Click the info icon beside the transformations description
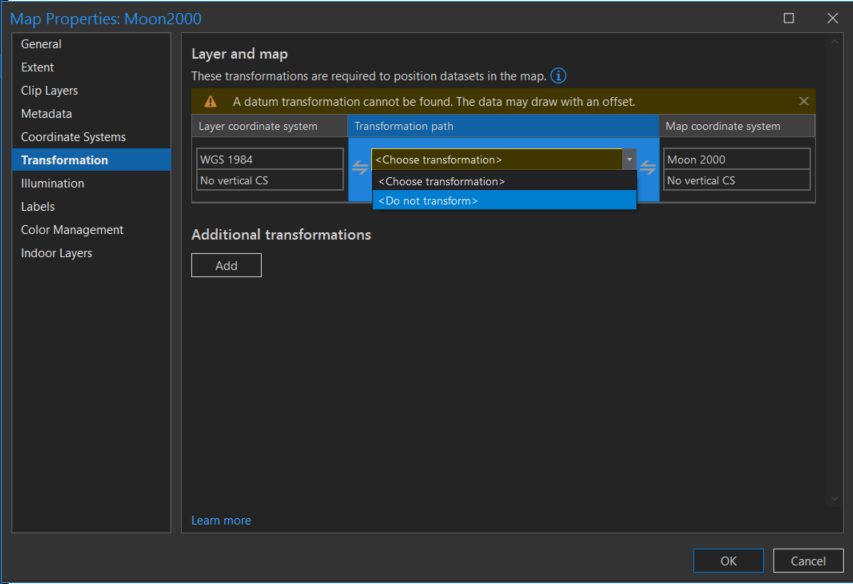 tap(558, 76)
